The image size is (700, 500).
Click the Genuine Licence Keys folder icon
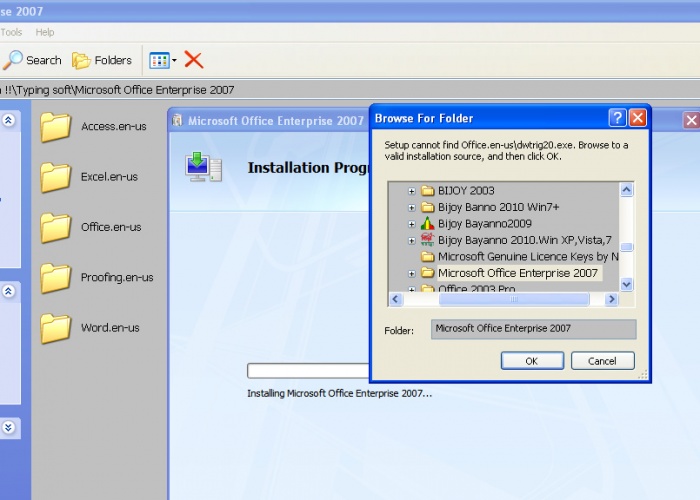click(x=428, y=257)
